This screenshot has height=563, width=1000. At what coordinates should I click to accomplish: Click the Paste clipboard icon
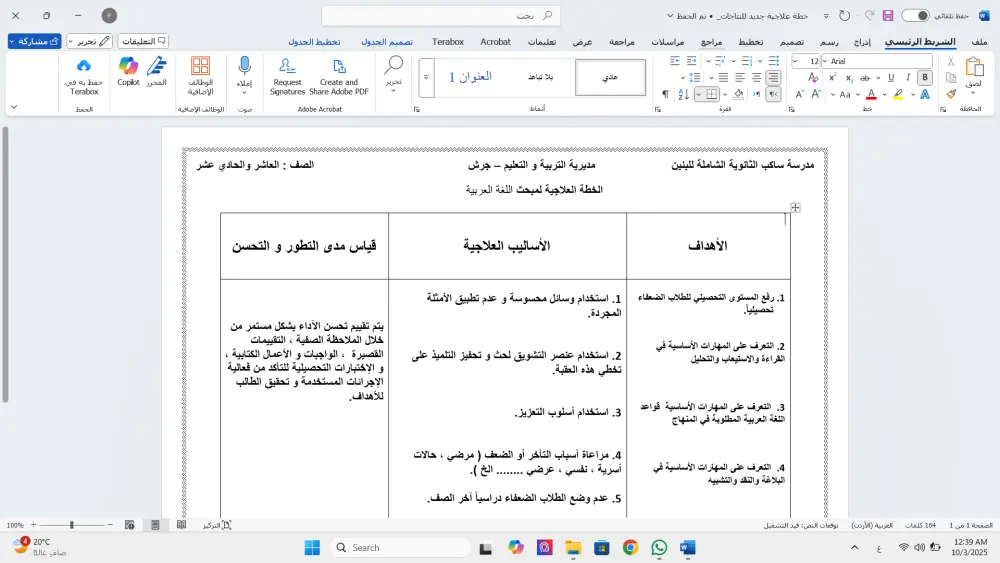click(x=974, y=66)
